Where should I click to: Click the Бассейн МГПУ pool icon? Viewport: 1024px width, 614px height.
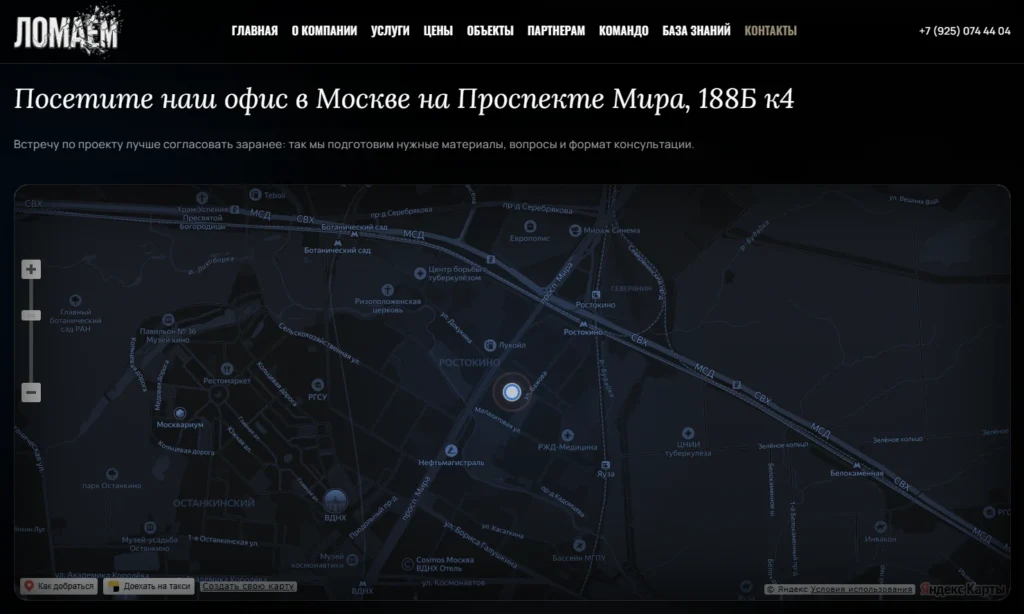(579, 545)
